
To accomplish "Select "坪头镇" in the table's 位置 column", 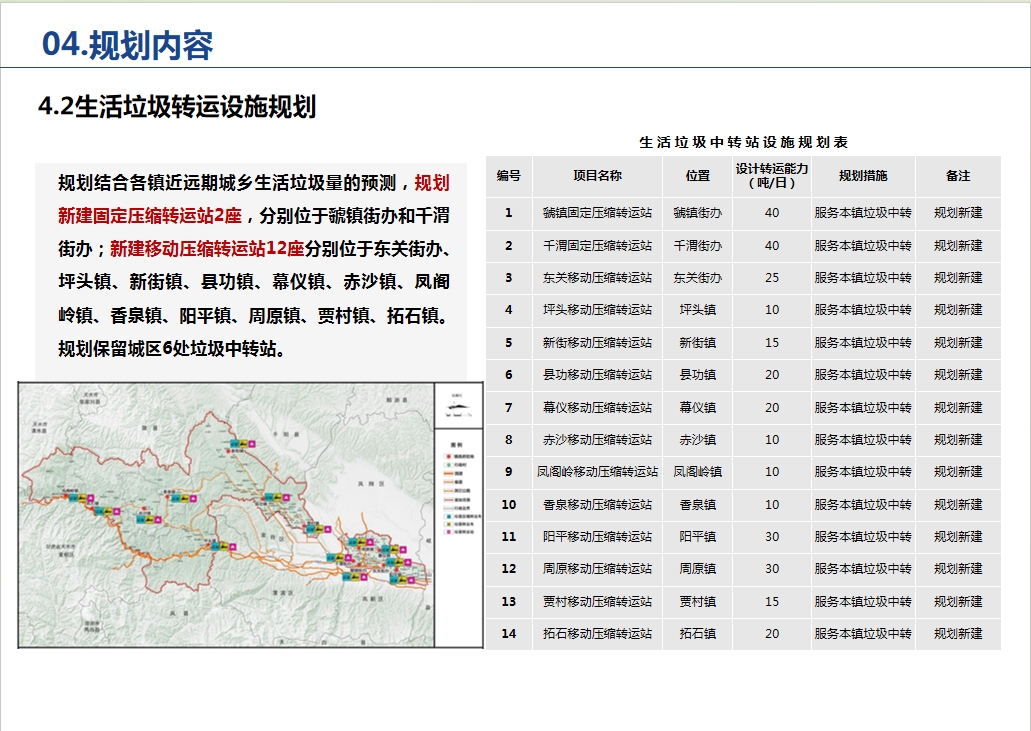I will (698, 310).
